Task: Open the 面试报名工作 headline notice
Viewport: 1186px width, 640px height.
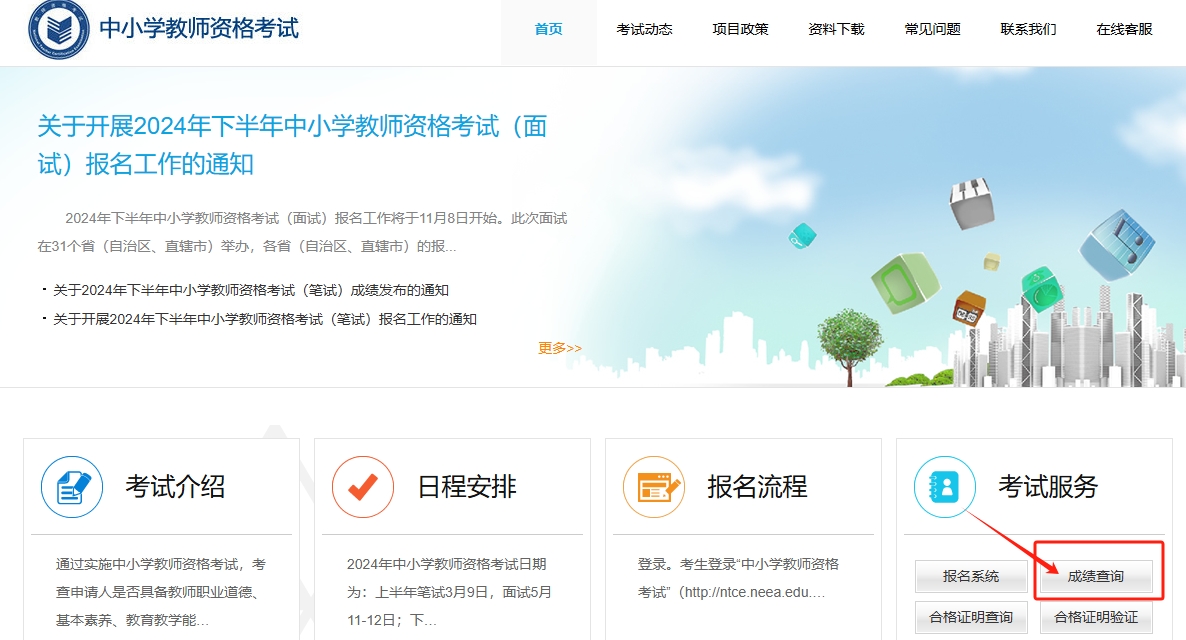Action: 292,144
